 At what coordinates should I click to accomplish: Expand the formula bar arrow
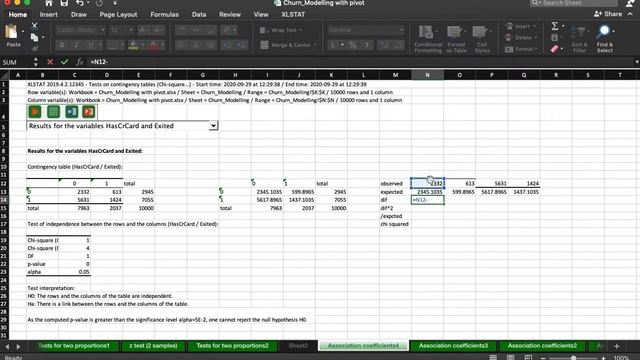pyautogui.click(x=637, y=62)
